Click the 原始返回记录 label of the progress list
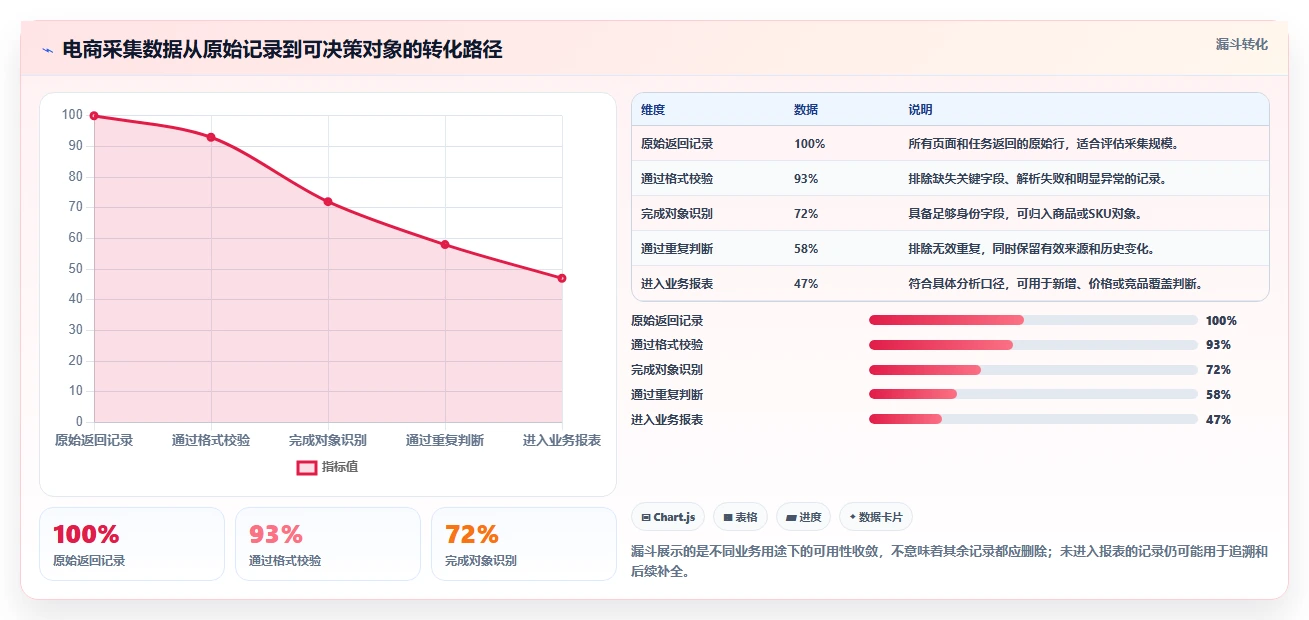 (x=667, y=321)
